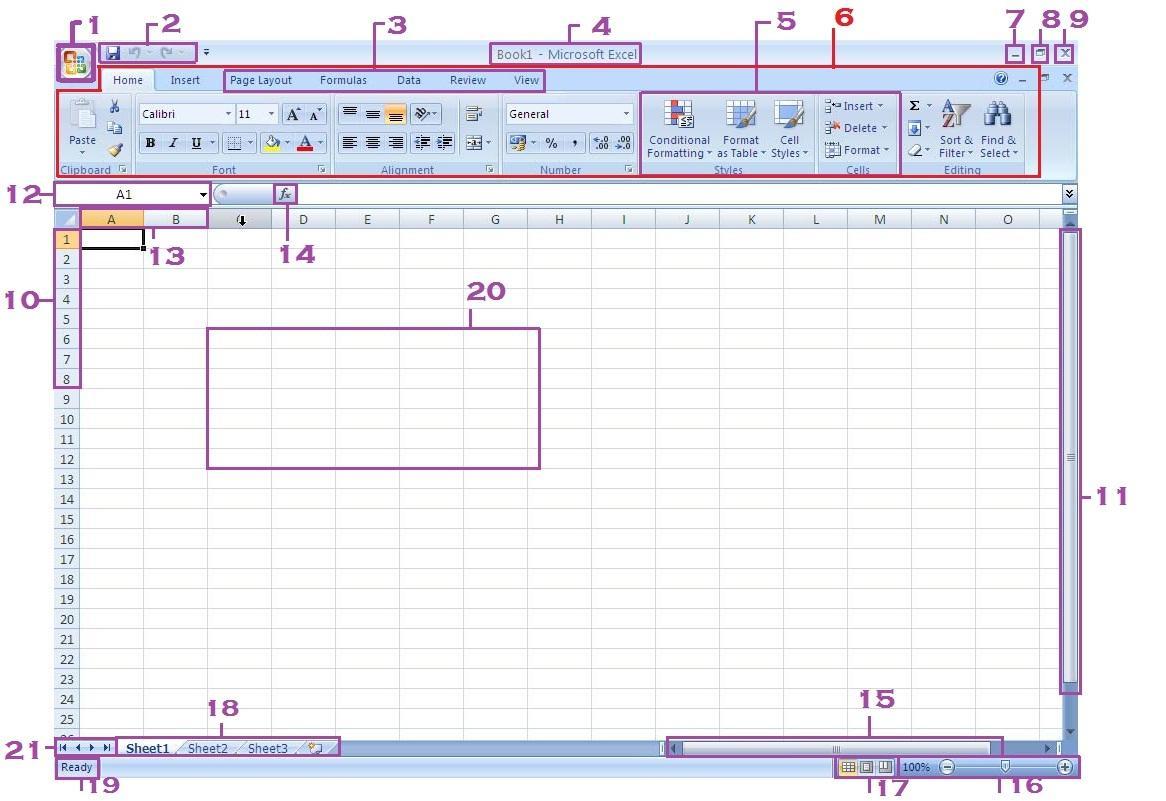Click the AutoSum sigma icon
1166x801 pixels.
[x=915, y=106]
